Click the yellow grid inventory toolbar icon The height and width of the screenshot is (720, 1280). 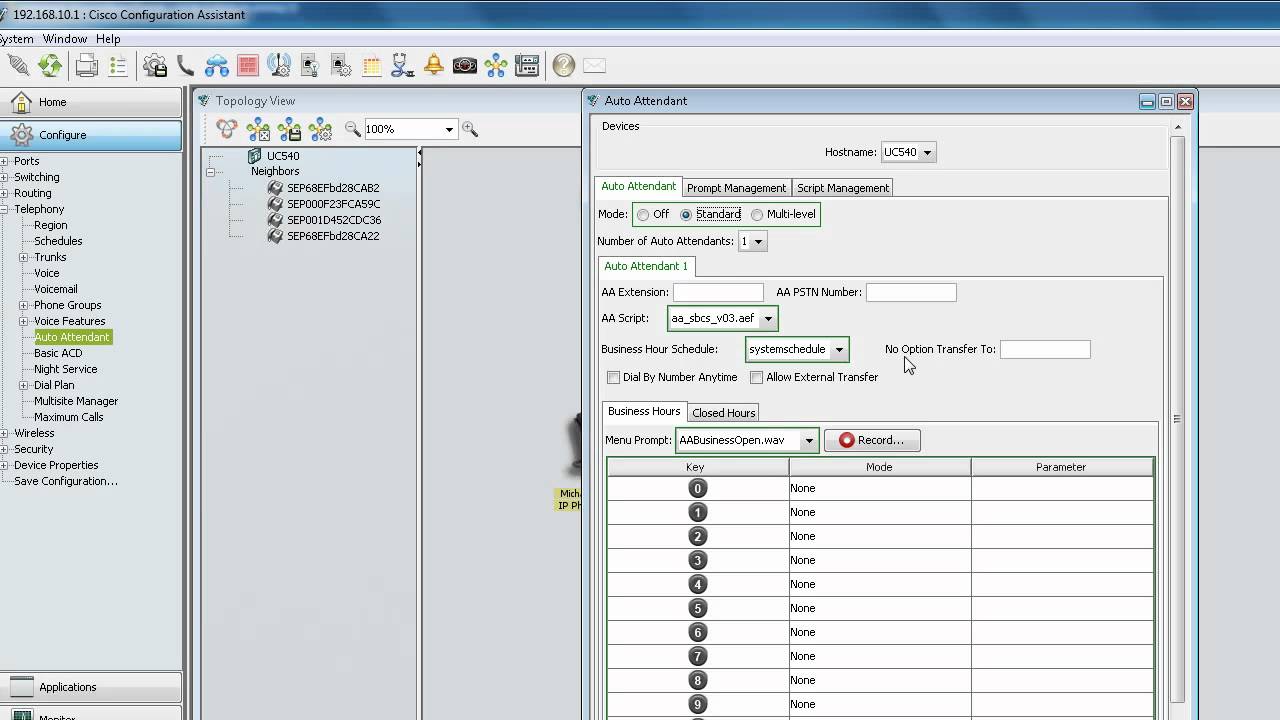tap(372, 66)
